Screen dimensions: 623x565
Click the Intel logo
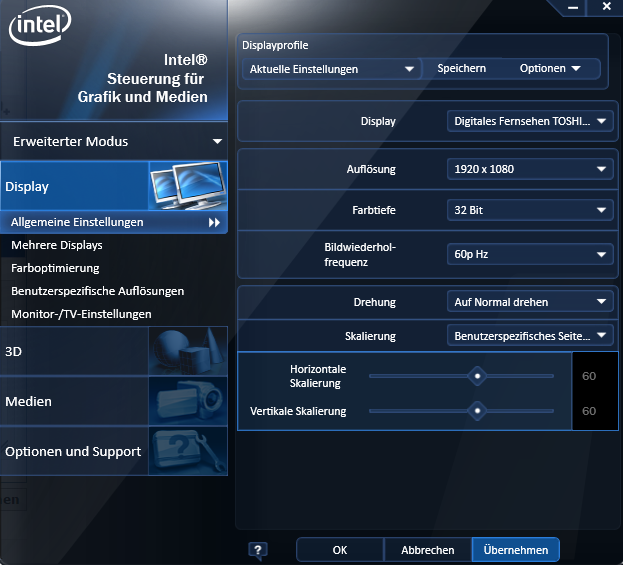pyautogui.click(x=40, y=25)
